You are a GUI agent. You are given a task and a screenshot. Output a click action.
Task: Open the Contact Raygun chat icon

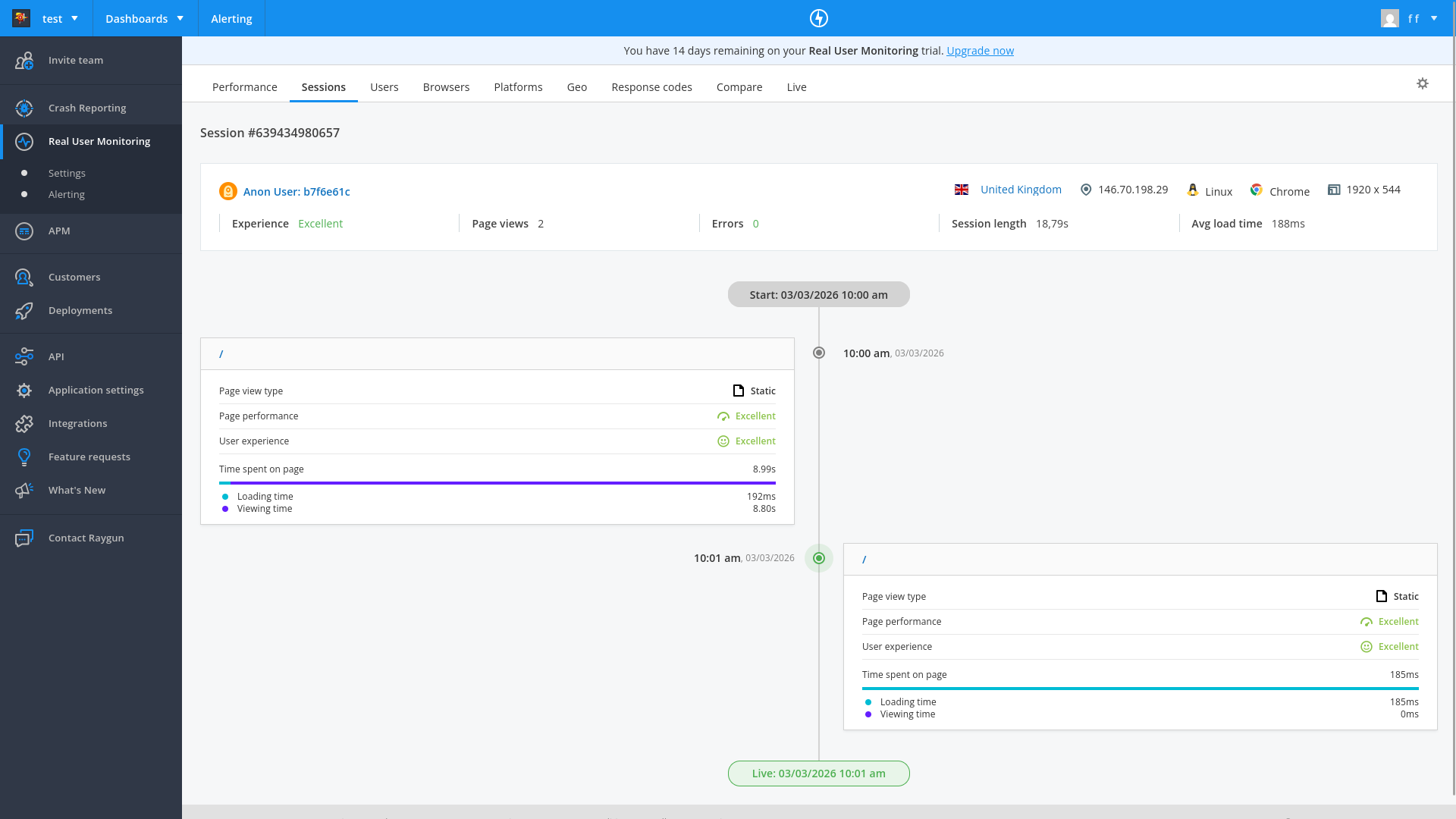[24, 538]
